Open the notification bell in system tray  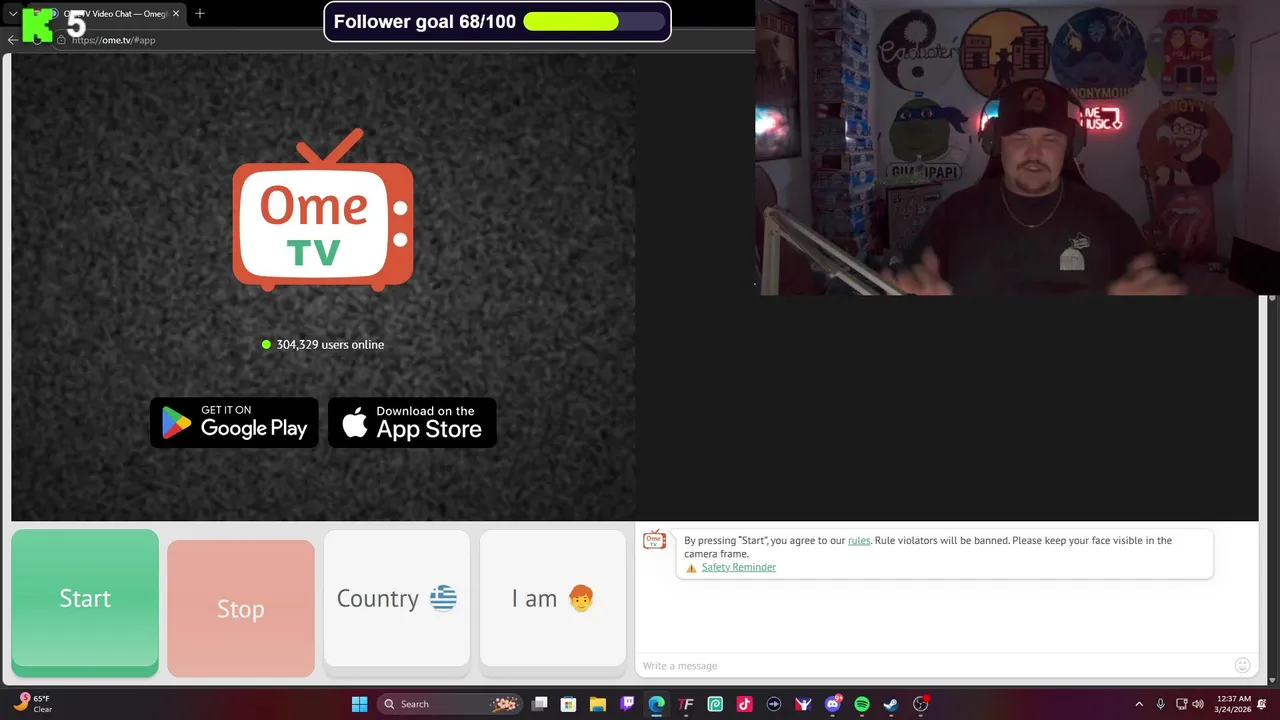[x=1262, y=704]
